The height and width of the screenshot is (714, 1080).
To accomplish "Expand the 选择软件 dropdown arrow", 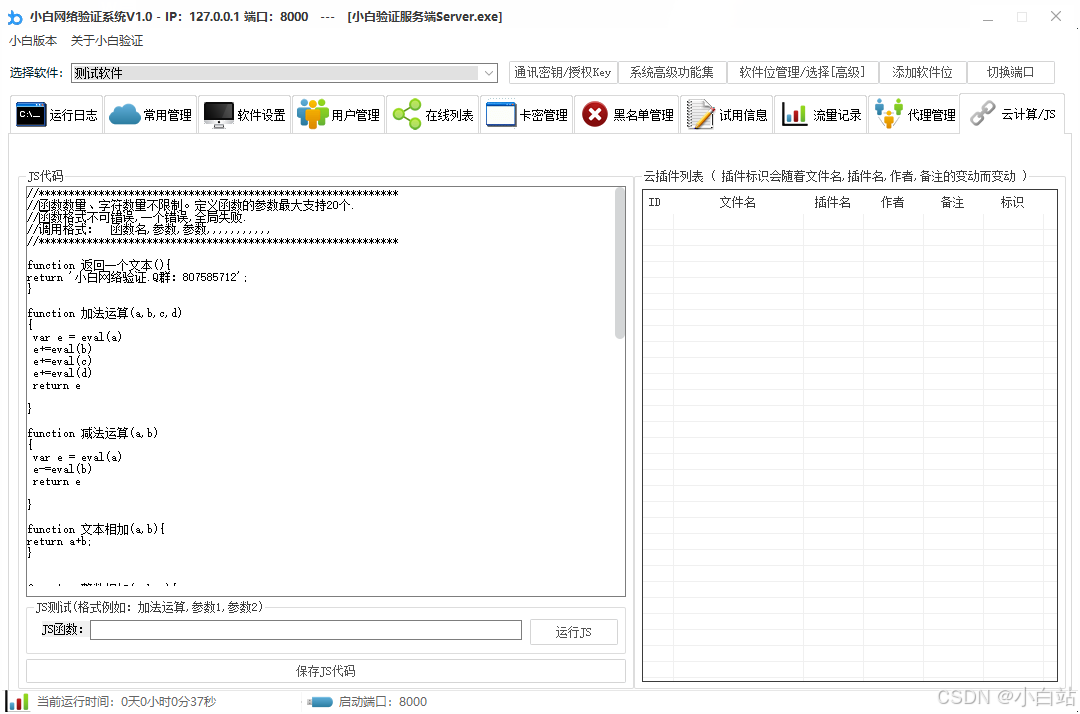I will pyautogui.click(x=488, y=73).
